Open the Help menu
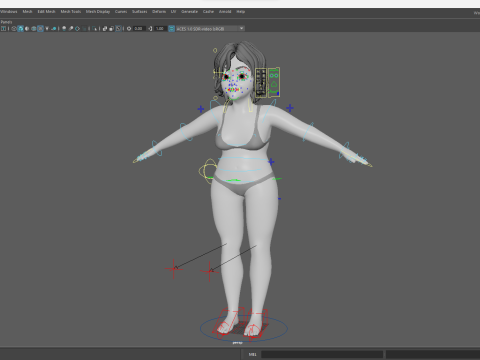This screenshot has height=360, width=480. (241, 12)
